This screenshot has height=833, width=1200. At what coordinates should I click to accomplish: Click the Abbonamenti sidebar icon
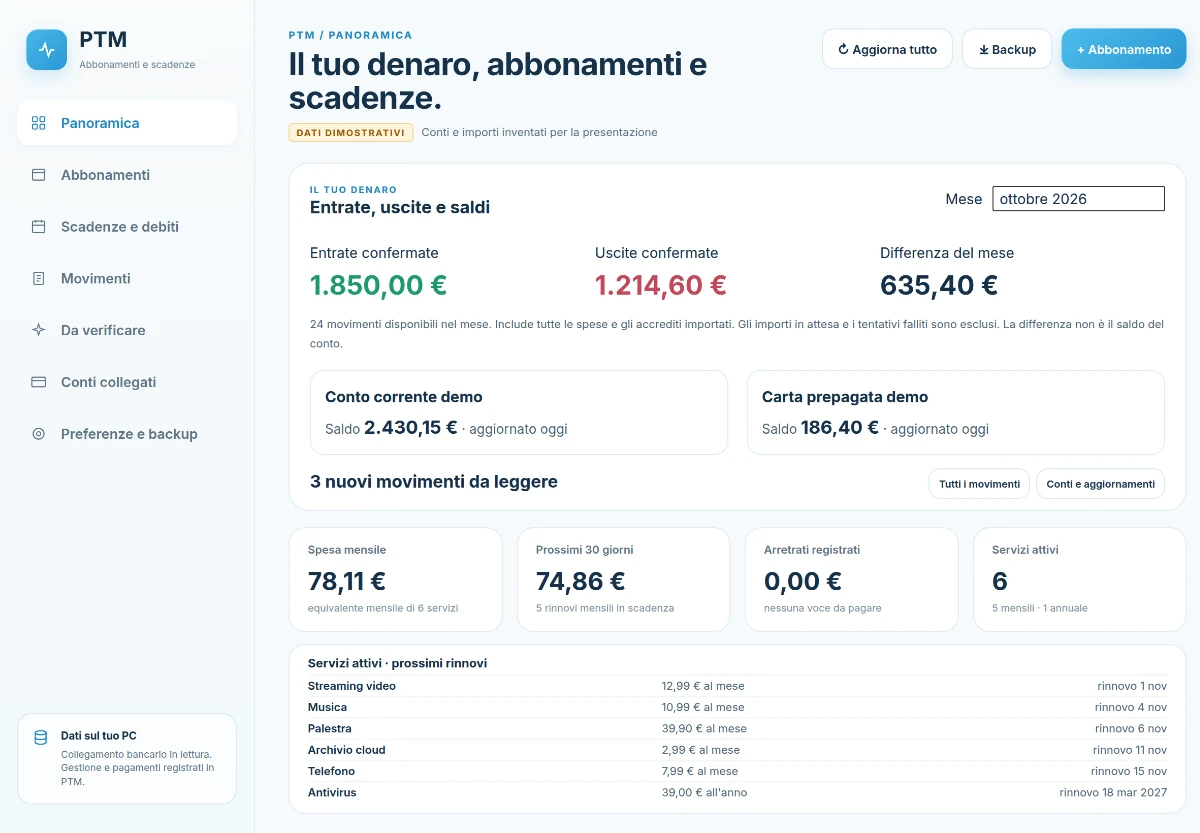pos(39,175)
